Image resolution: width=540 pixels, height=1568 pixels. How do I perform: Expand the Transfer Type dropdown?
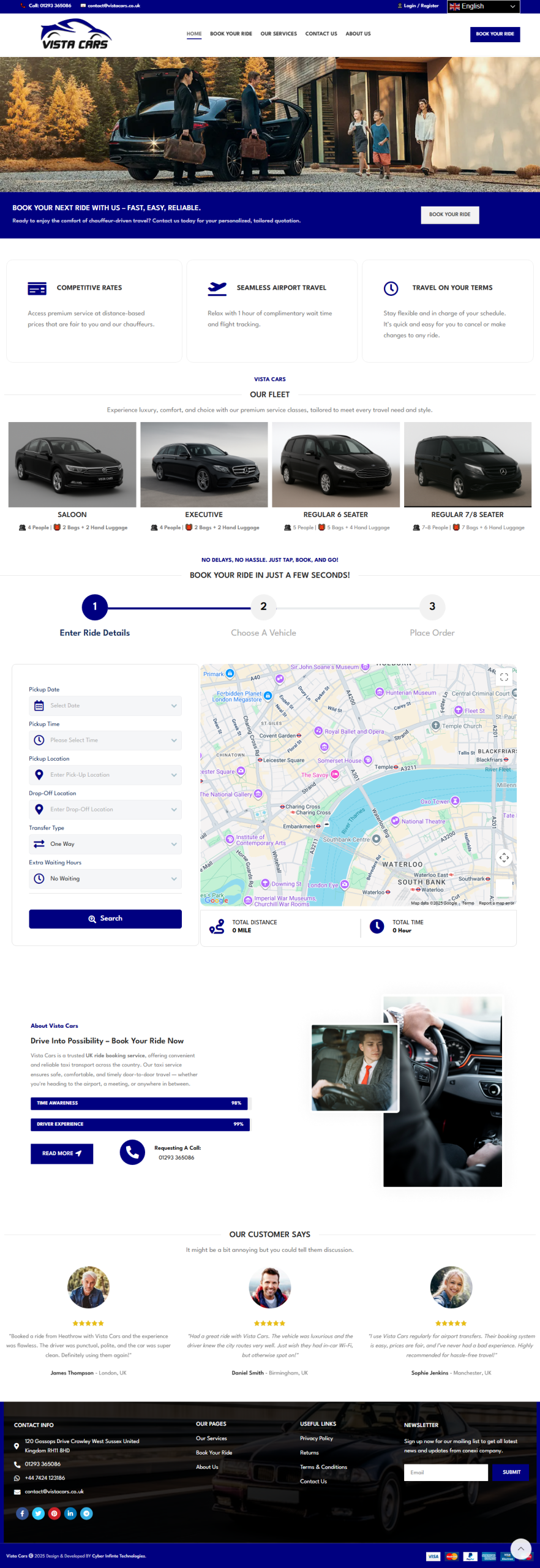coord(105,844)
